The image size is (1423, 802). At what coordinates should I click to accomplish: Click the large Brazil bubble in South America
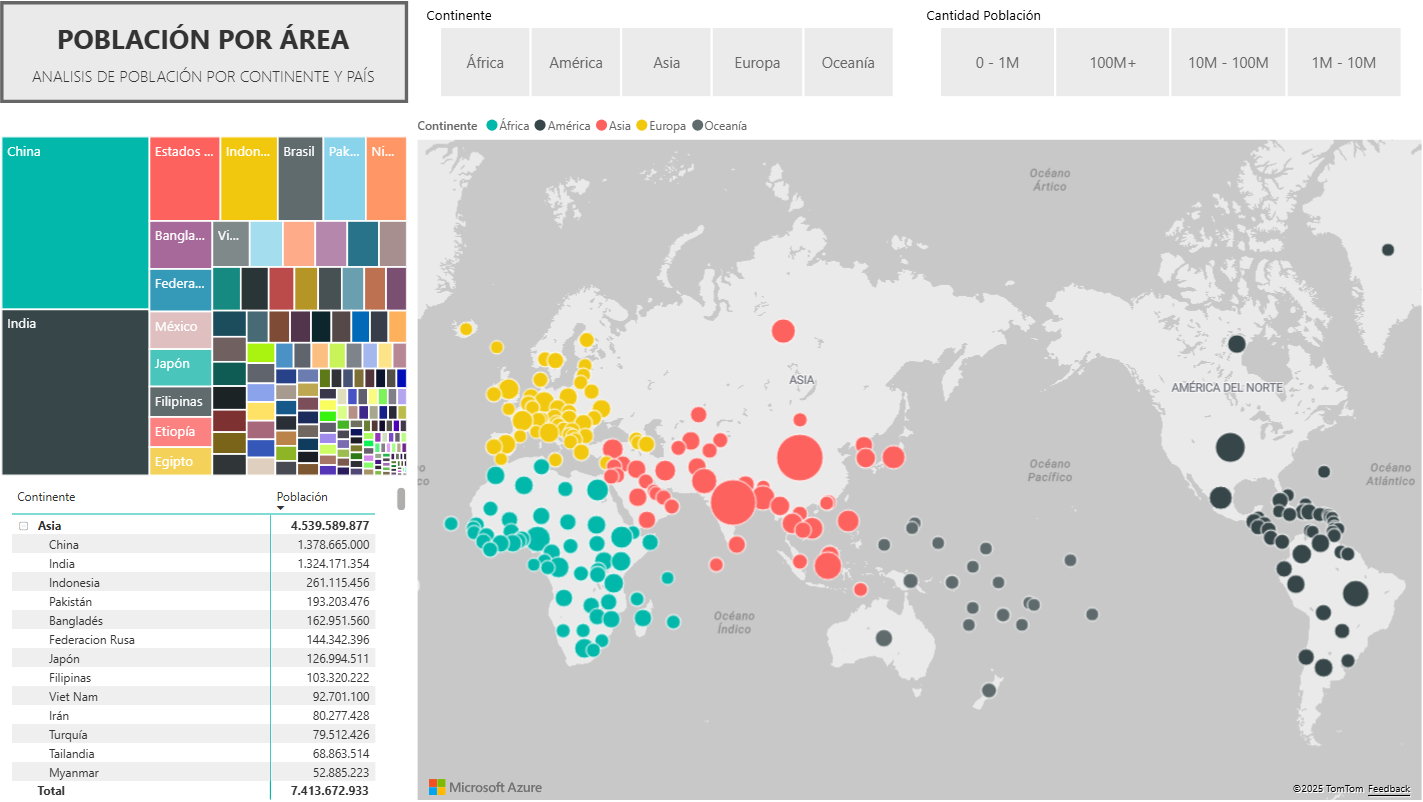click(x=1355, y=593)
